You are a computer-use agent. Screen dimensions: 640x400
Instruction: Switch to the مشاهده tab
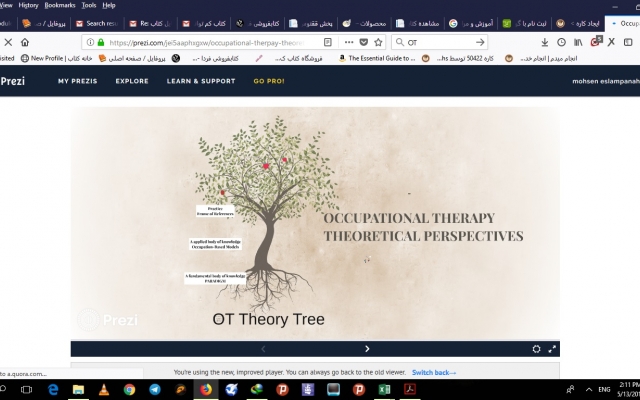pyautogui.click(x=418, y=23)
